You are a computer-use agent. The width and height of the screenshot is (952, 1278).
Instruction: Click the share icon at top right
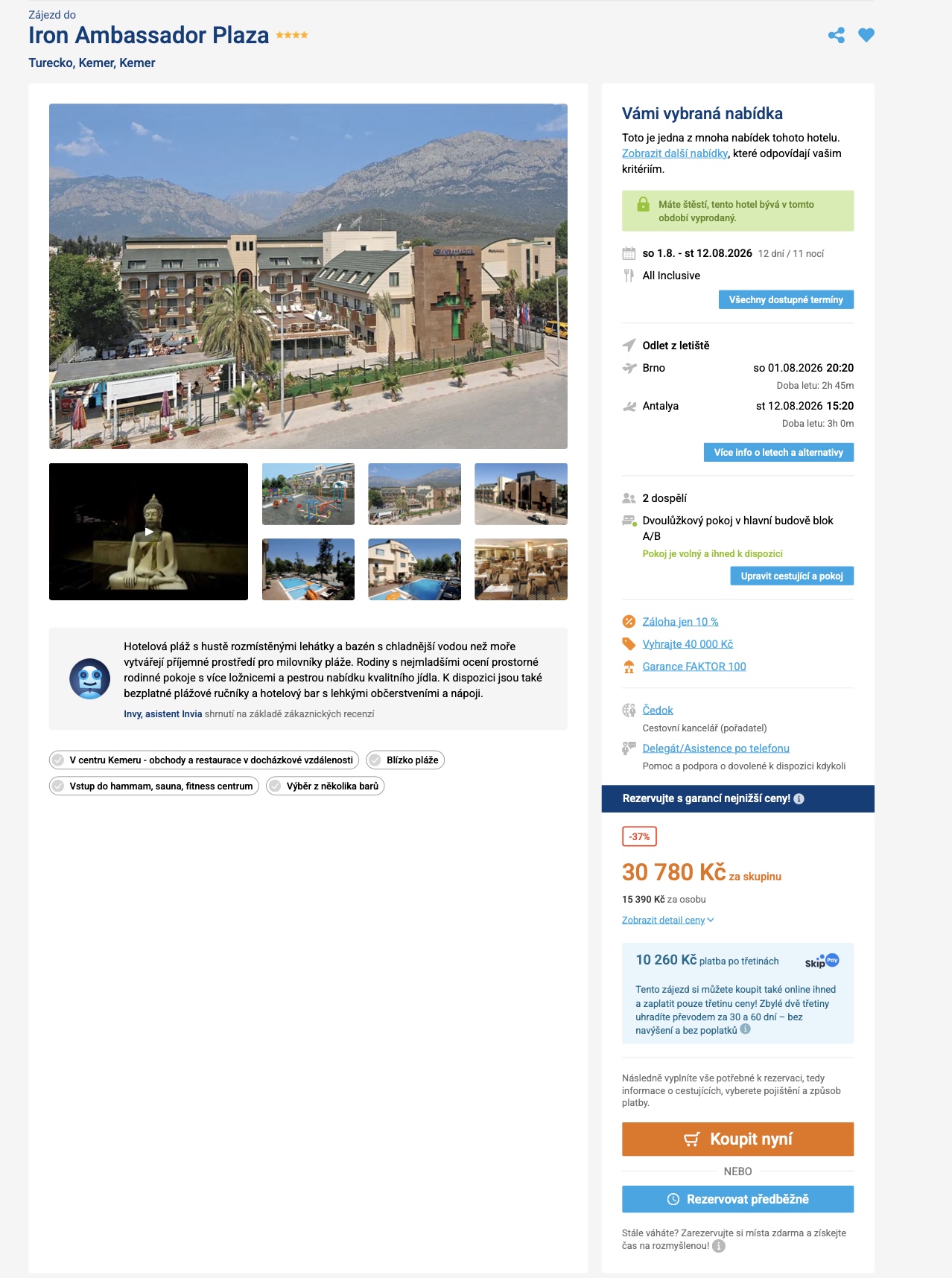click(x=836, y=35)
